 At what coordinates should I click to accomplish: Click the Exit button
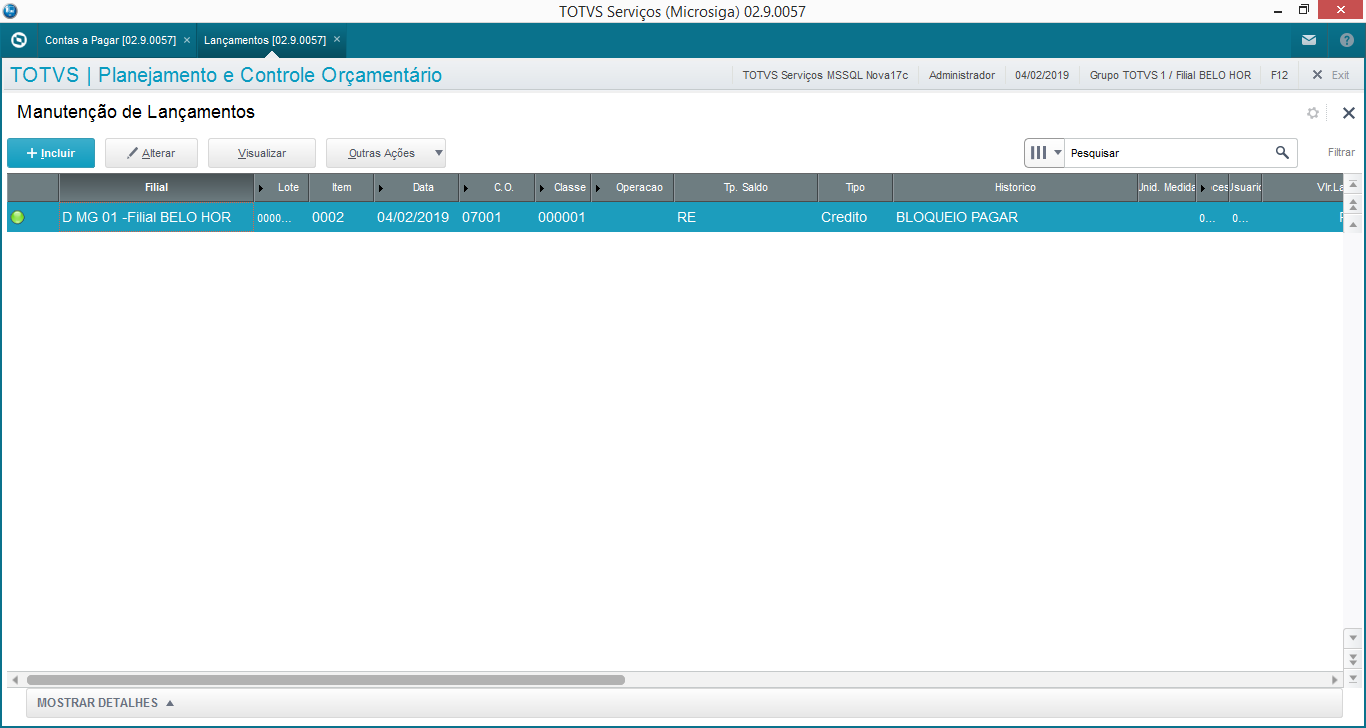coord(1331,75)
